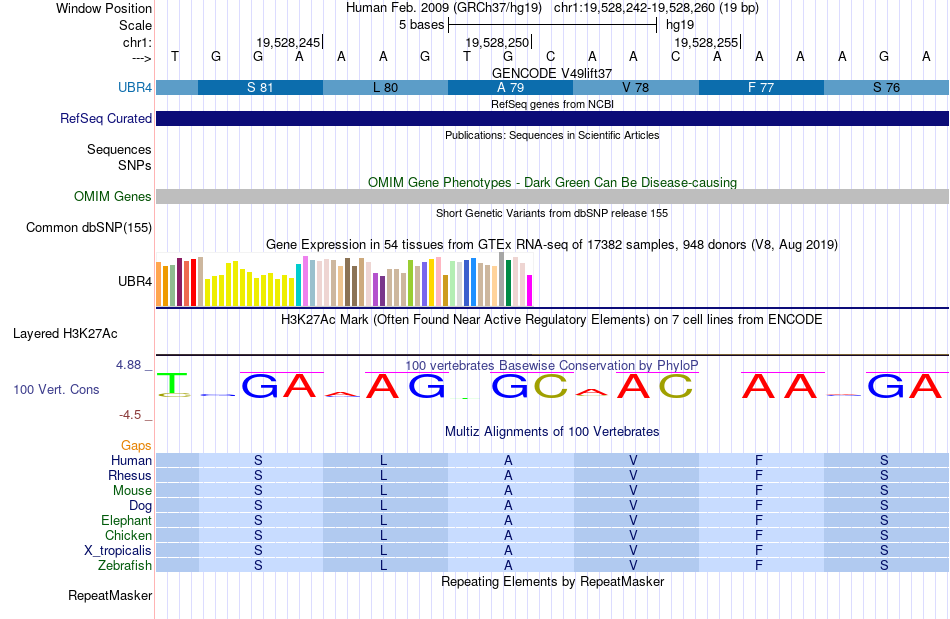Viewport: 950px width, 619px height.
Task: Click the V residue in the Mouse row
Action: click(633, 491)
